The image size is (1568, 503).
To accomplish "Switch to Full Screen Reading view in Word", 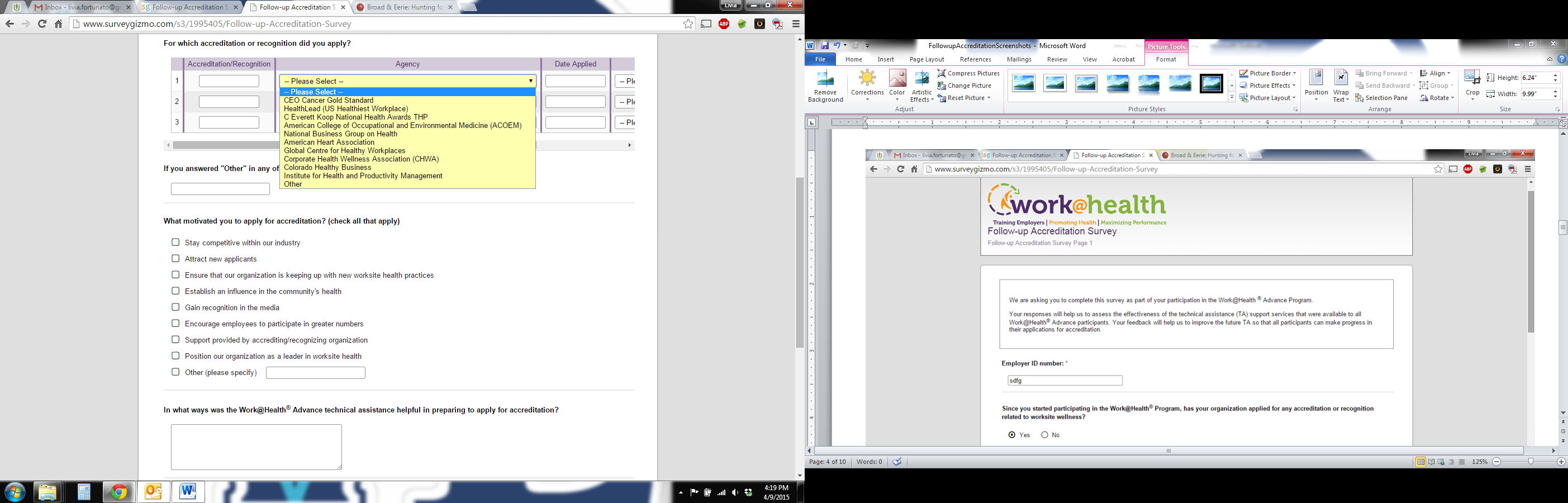I will (x=1431, y=462).
